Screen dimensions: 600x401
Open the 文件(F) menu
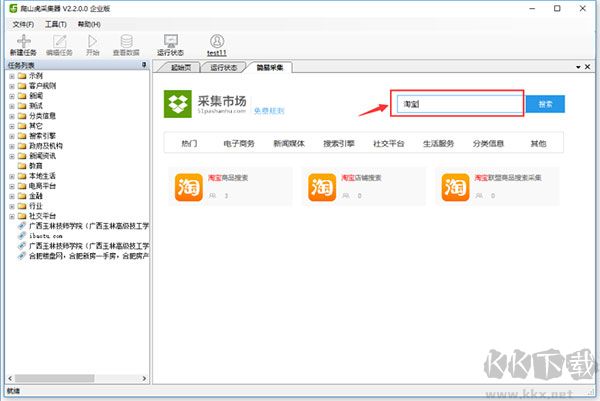[23, 24]
